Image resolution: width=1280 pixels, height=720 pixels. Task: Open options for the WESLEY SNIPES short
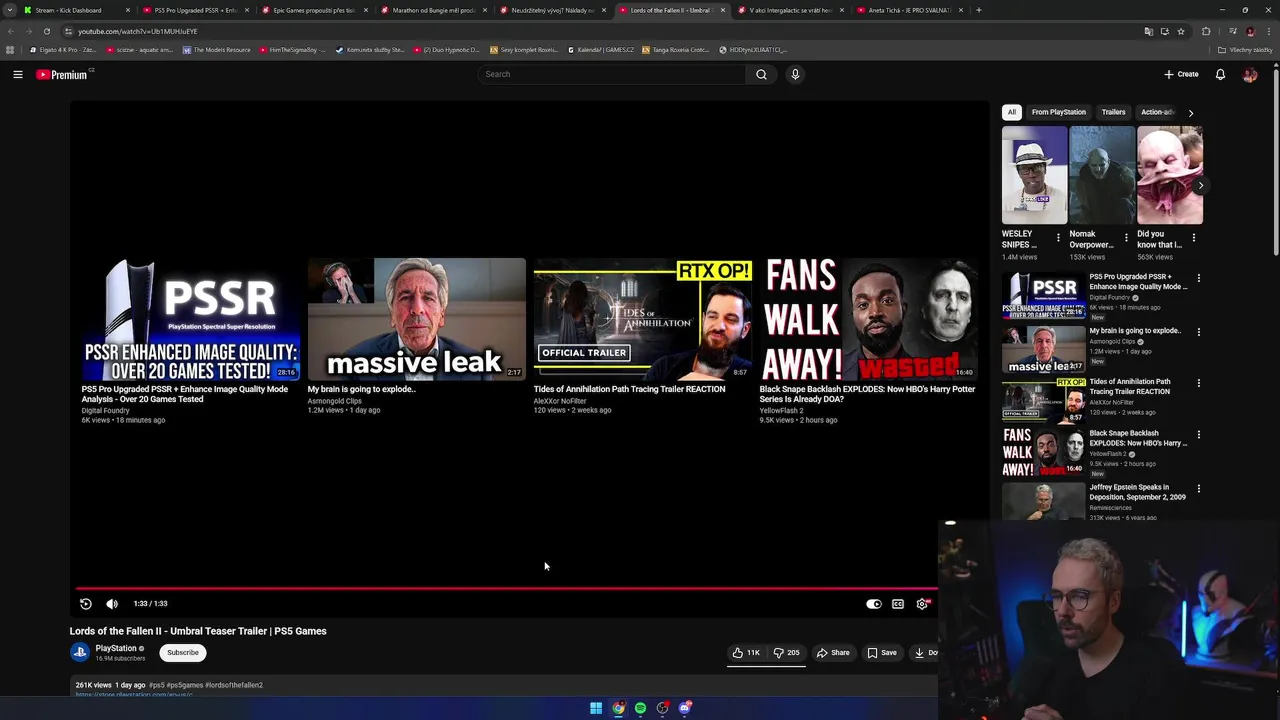[x=1059, y=238]
